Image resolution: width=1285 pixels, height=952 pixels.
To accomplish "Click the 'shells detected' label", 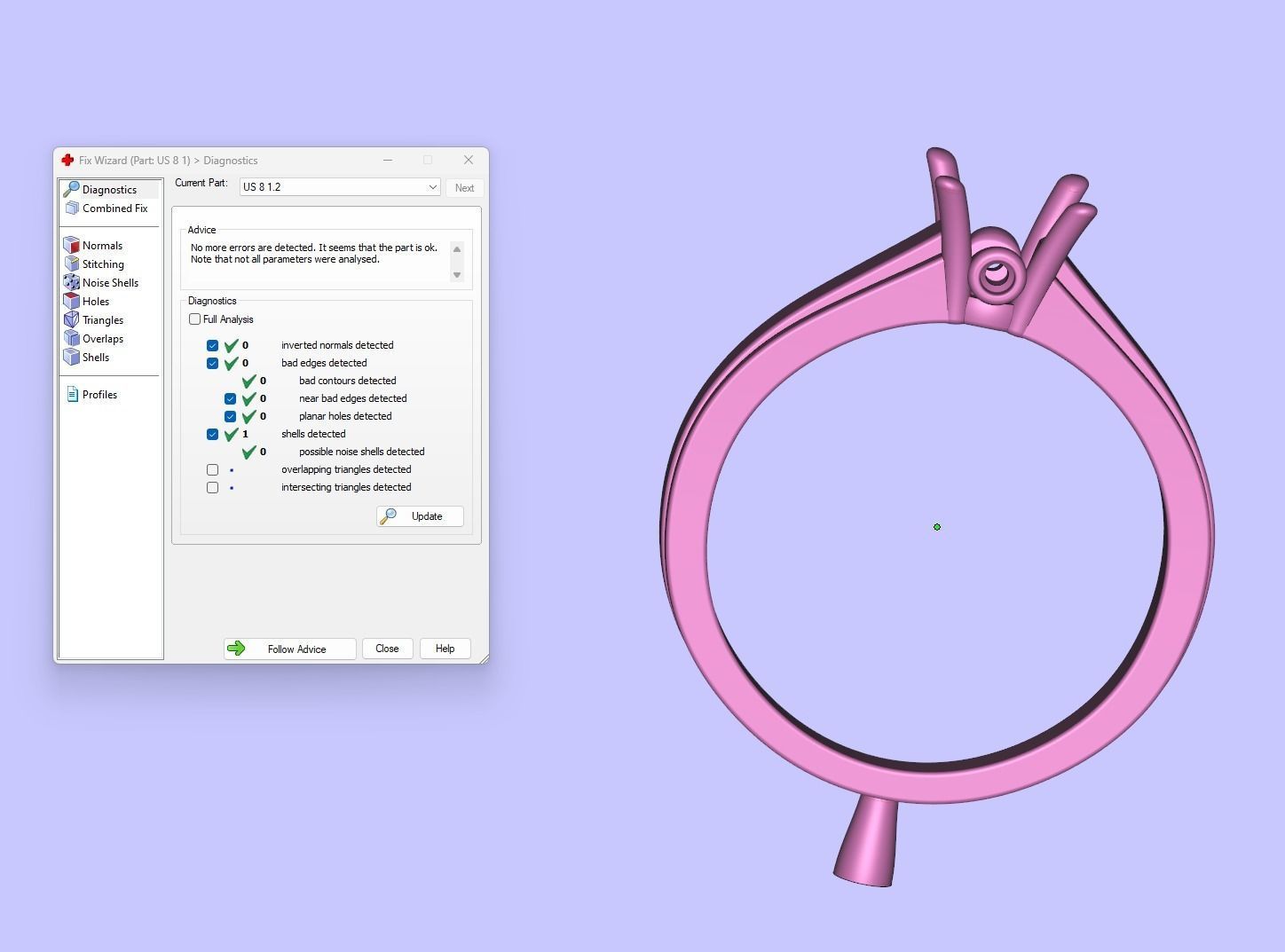I will pyautogui.click(x=313, y=434).
